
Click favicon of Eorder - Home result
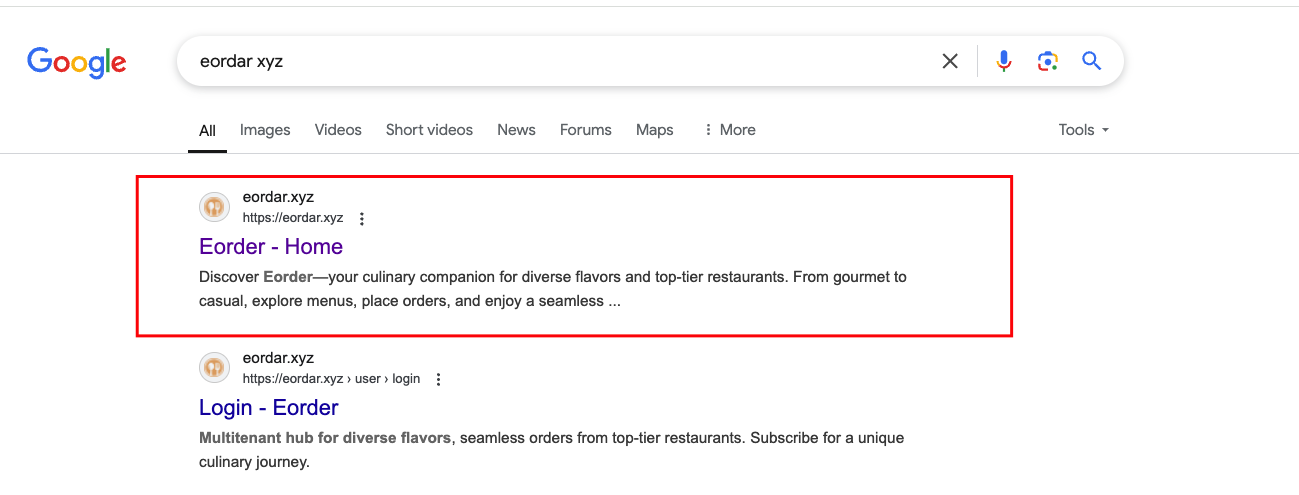coord(213,207)
